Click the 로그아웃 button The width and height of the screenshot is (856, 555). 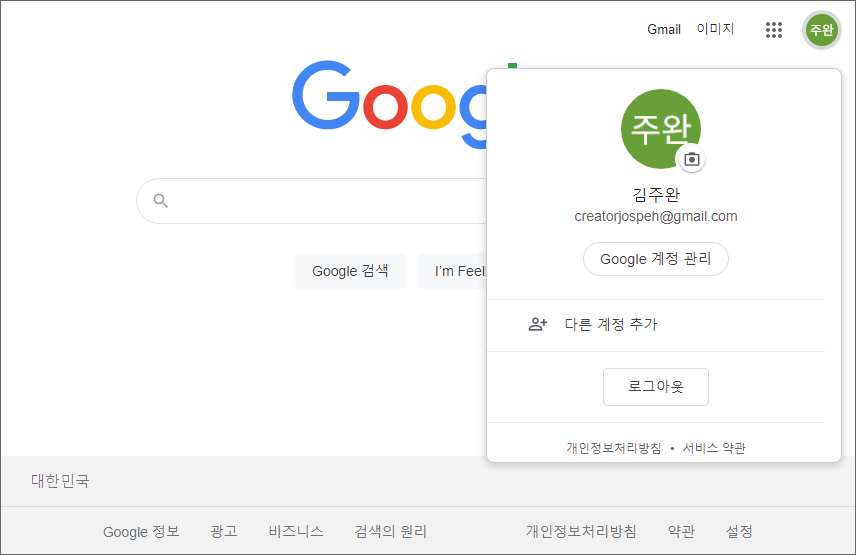[656, 387]
